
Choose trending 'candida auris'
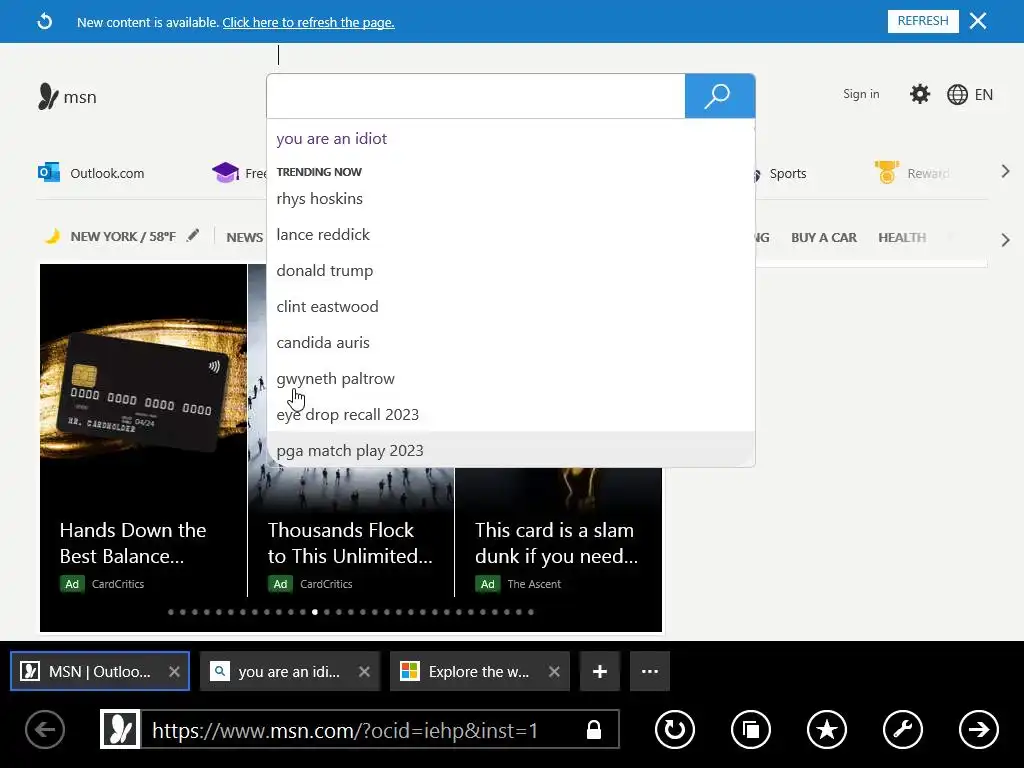pos(511,342)
